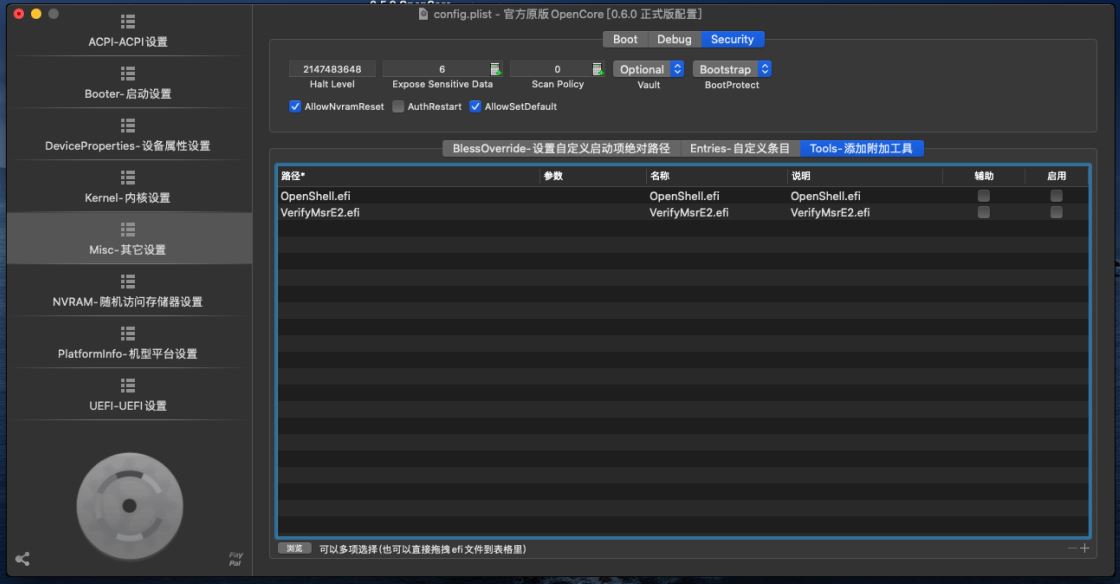Select the UEFI settings icon
Image resolution: width=1120 pixels, height=584 pixels.
127,385
